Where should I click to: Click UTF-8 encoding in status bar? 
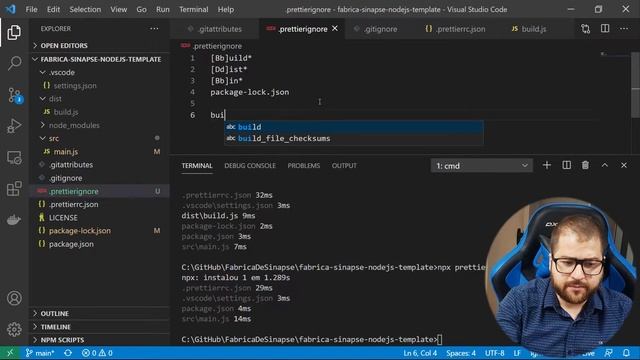click(x=495, y=353)
